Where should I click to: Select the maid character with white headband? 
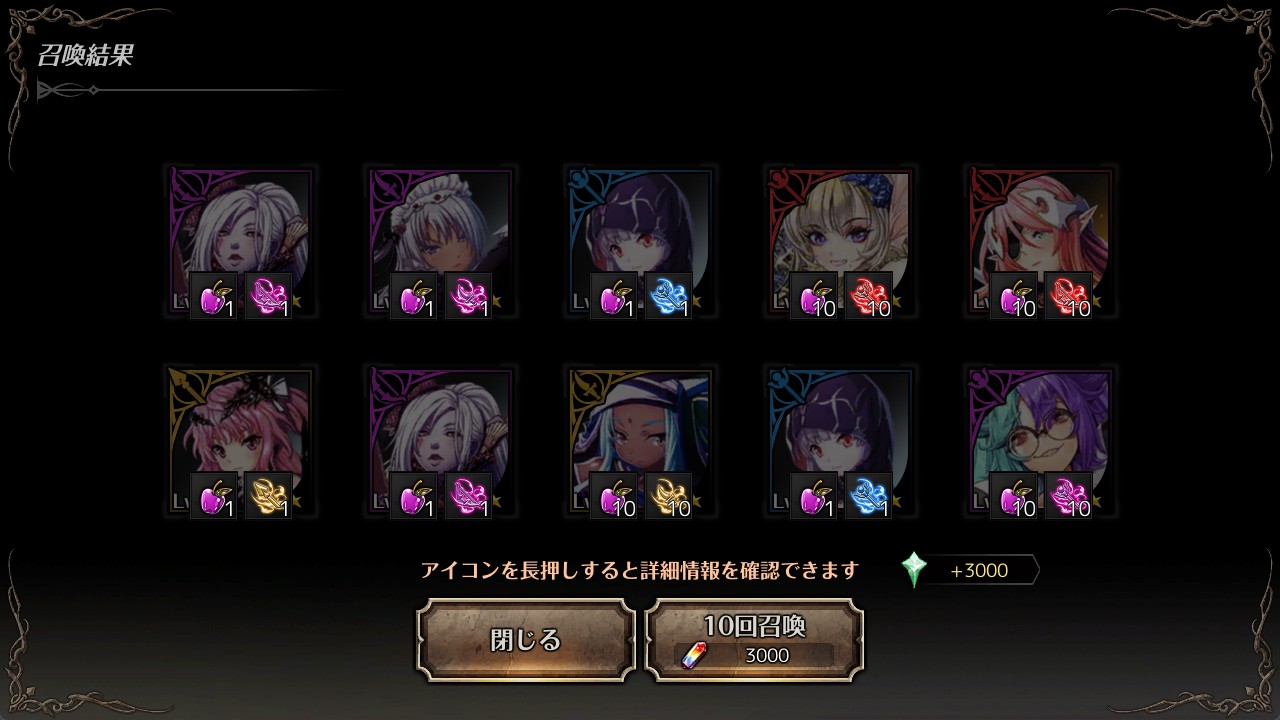[x=441, y=242]
